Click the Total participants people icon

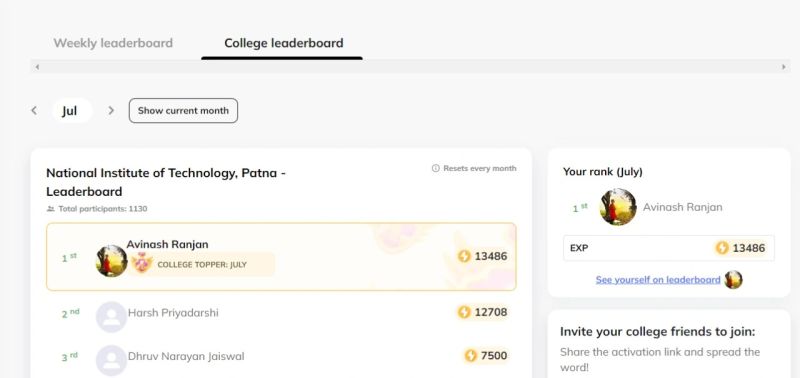tap(51, 209)
